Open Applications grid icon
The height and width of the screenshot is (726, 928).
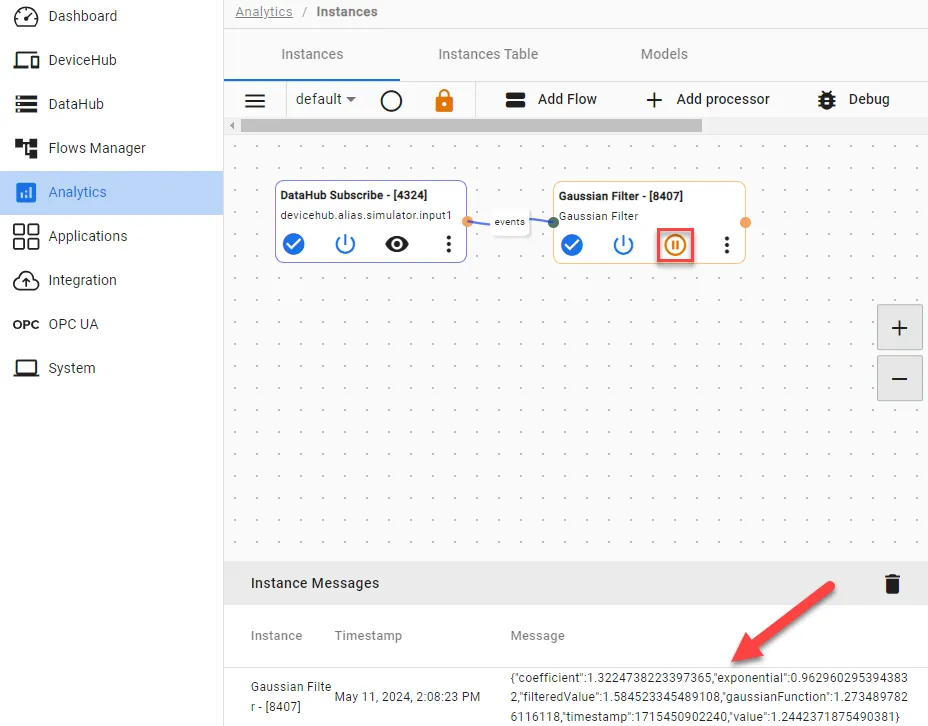point(26,236)
